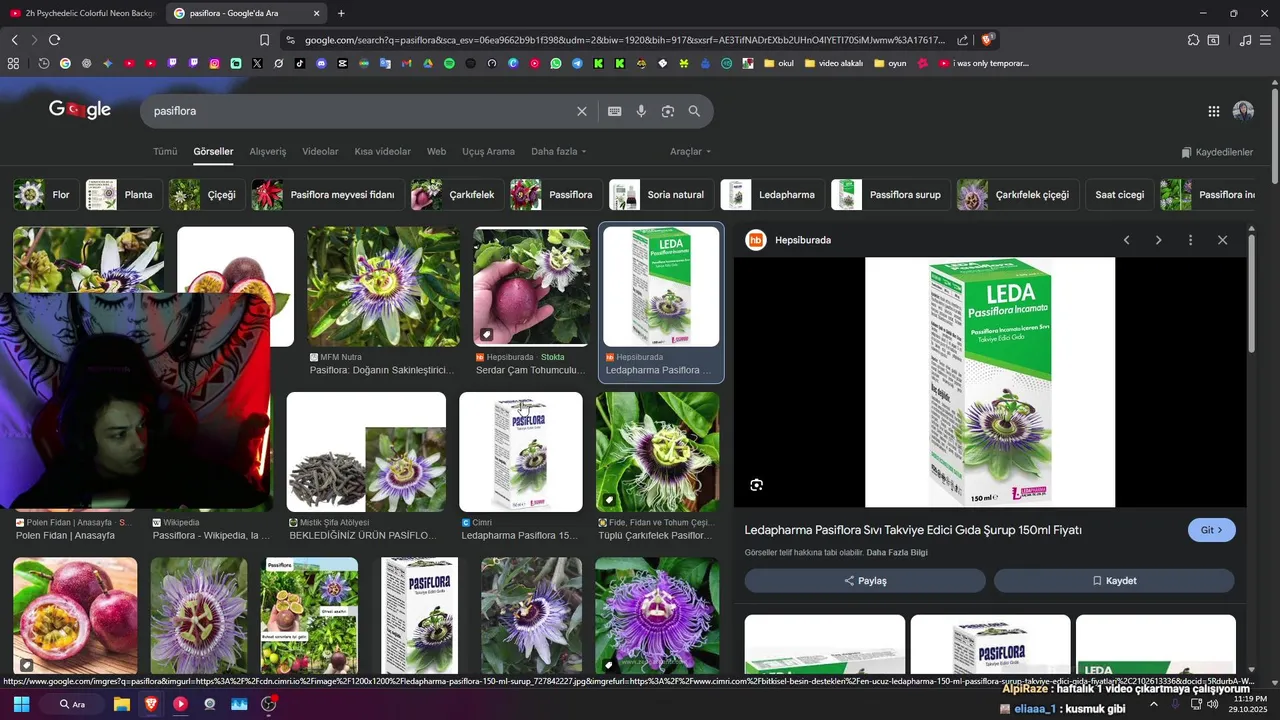Click the "Git" button in the preview panel
The height and width of the screenshot is (720, 1280).
point(1211,530)
